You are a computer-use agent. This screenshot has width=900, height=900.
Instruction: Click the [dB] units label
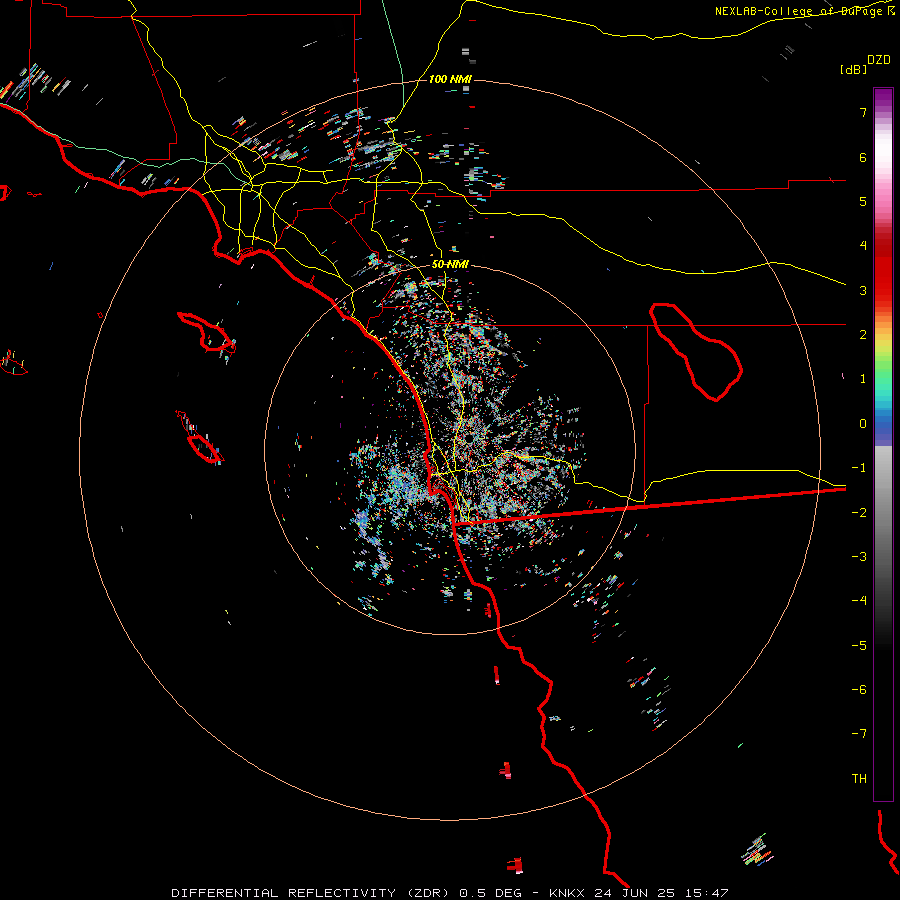coord(854,69)
